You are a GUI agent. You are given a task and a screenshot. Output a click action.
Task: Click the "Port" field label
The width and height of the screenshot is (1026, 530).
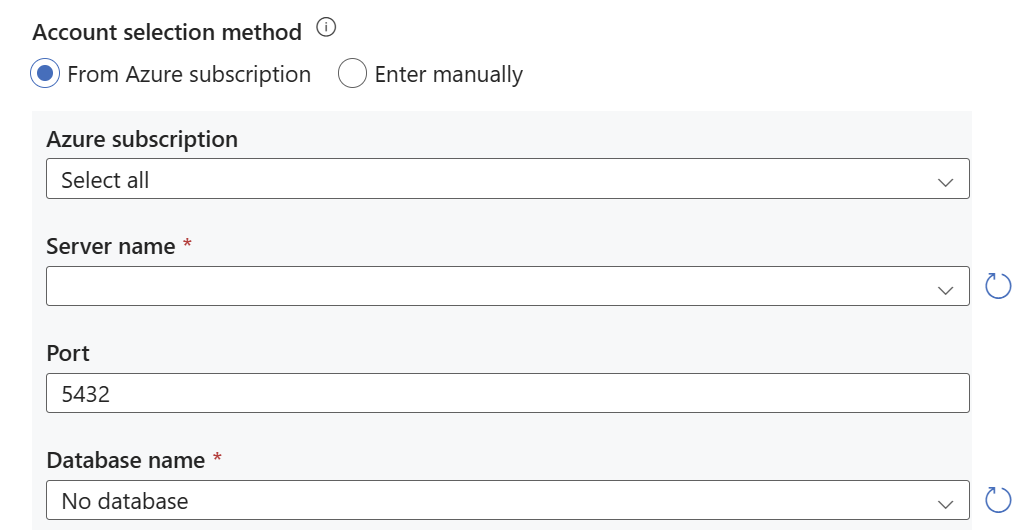tap(68, 353)
